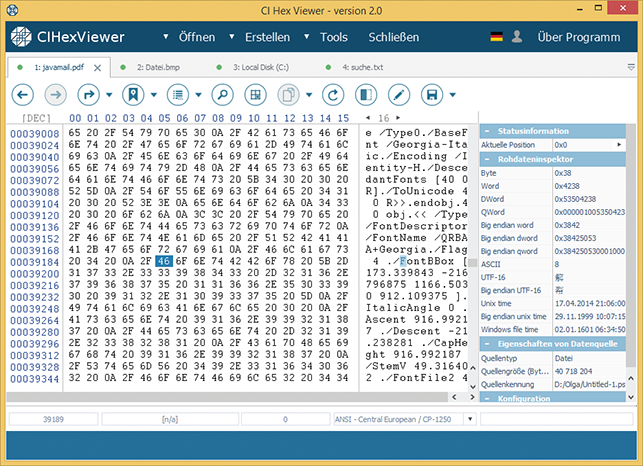Close the javamail.pdf tab
Image resolution: width=643 pixels, height=466 pixels.
[97, 68]
